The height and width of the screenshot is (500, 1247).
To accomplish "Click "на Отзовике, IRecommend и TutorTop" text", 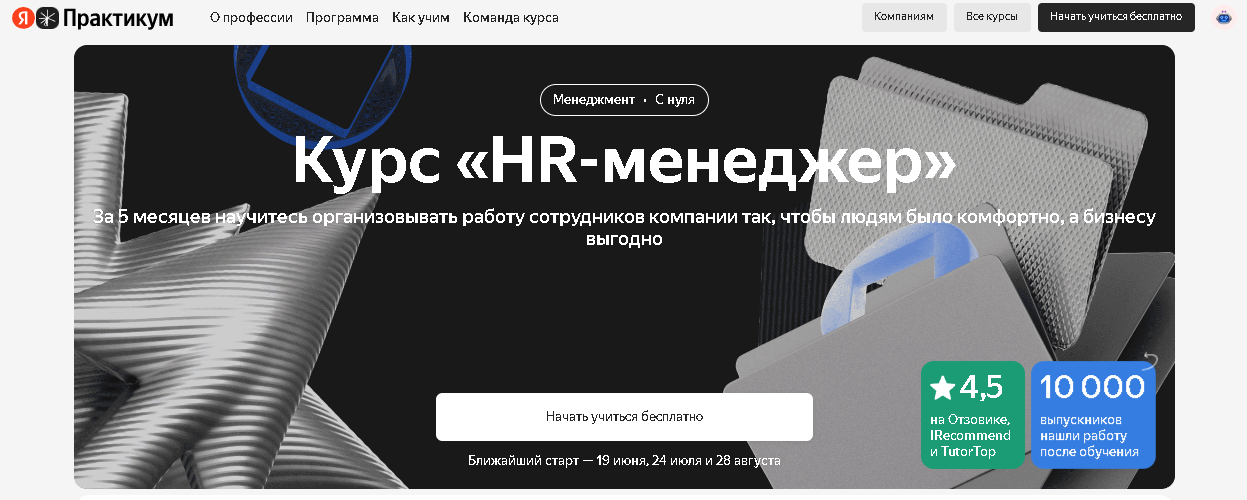I will [x=970, y=436].
